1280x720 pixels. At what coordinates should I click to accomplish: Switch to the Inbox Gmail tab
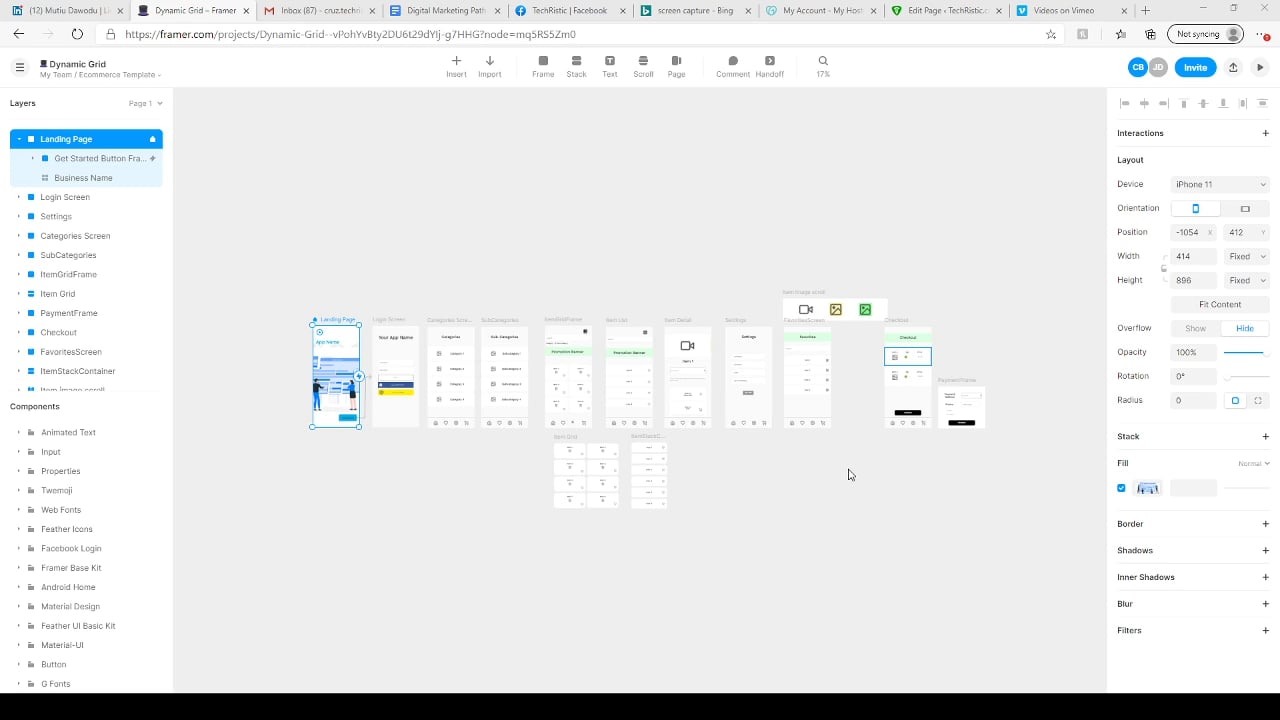pyautogui.click(x=319, y=10)
